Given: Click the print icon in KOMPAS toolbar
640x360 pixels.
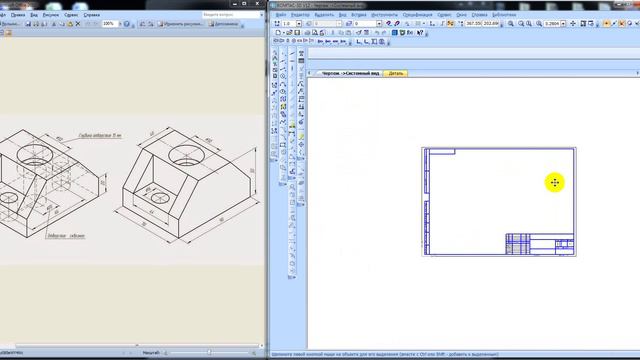Looking at the screenshot, I should point(307,33).
